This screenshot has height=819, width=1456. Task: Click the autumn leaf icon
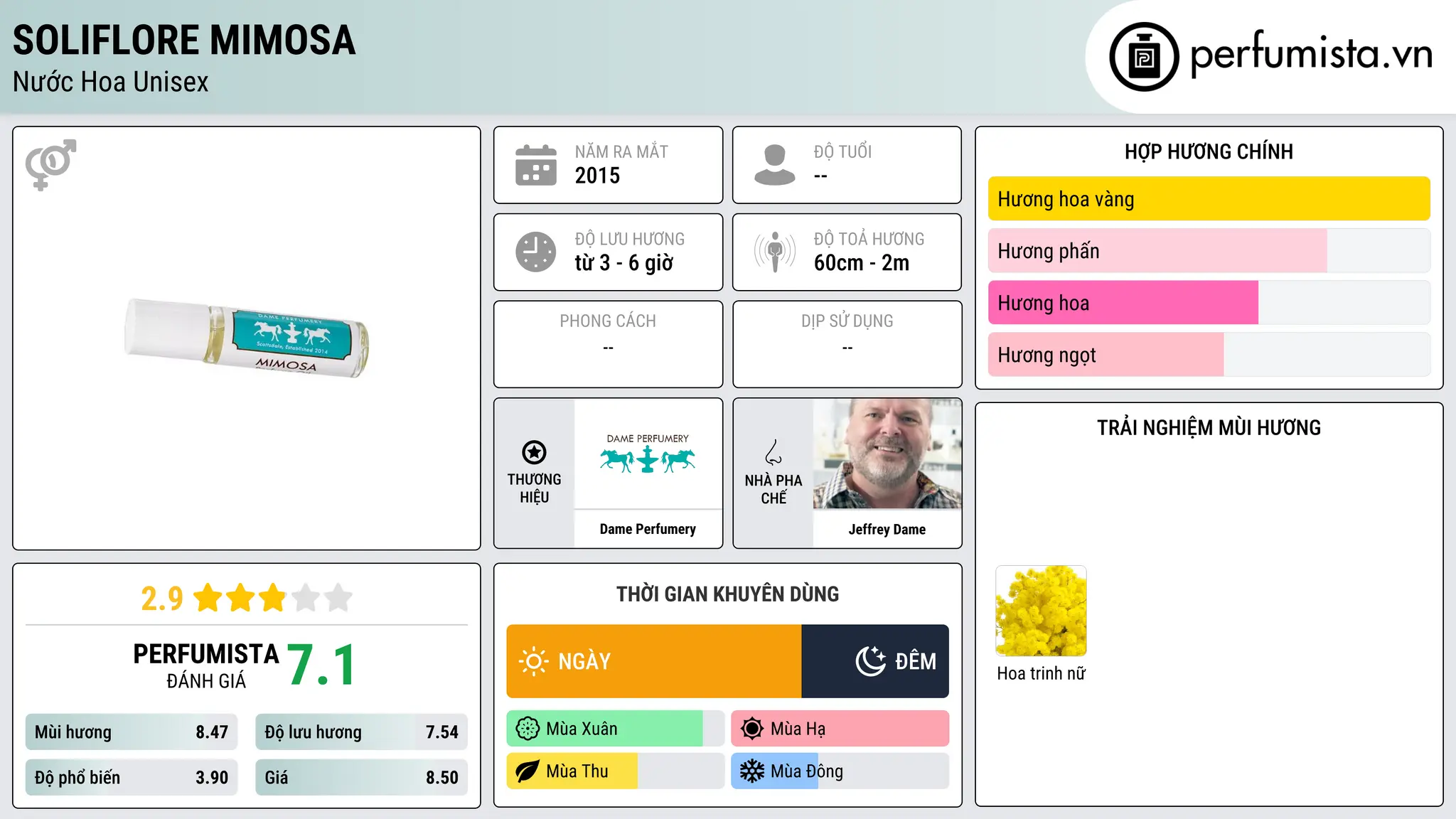528,771
